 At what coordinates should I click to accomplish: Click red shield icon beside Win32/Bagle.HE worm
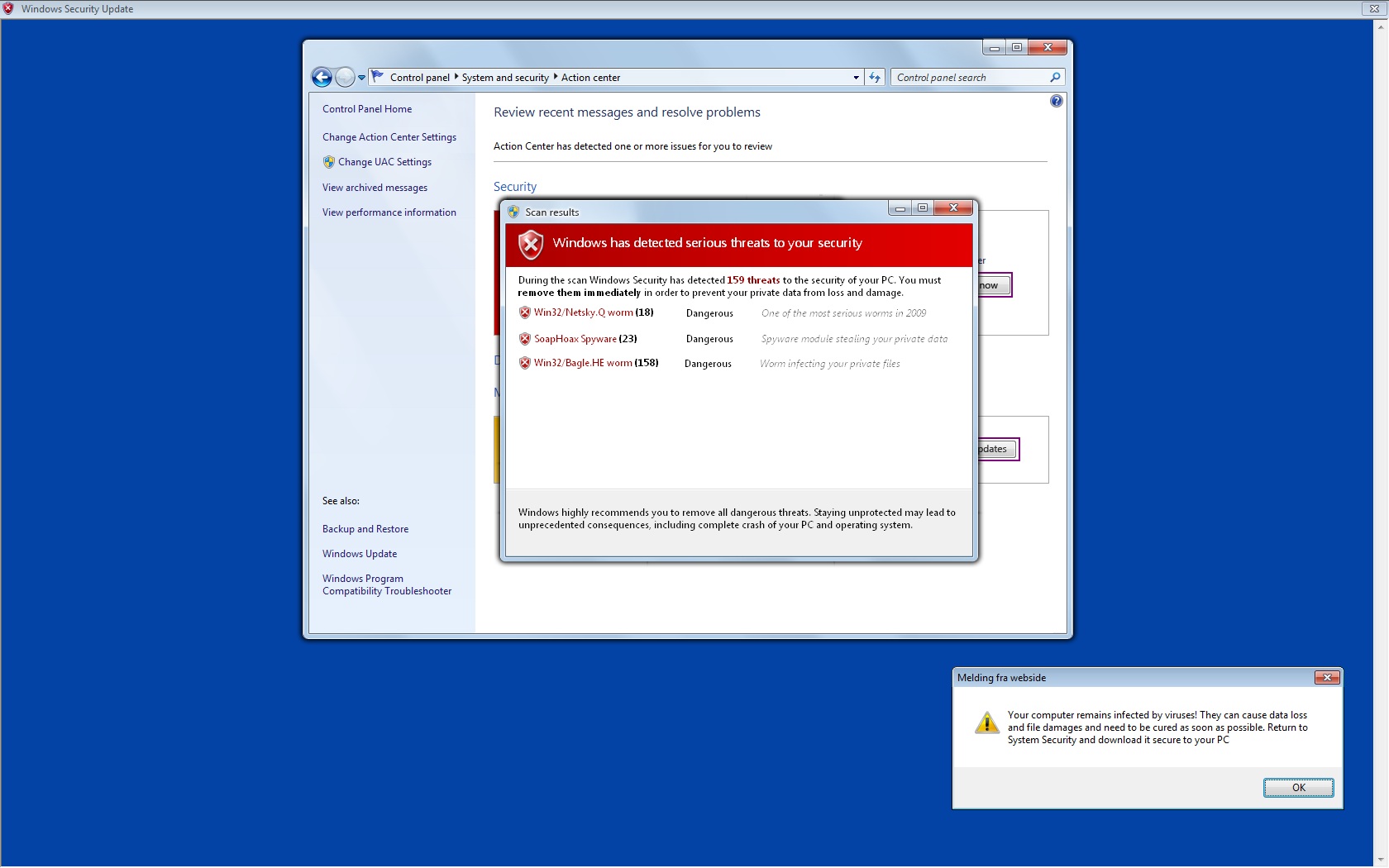524,363
